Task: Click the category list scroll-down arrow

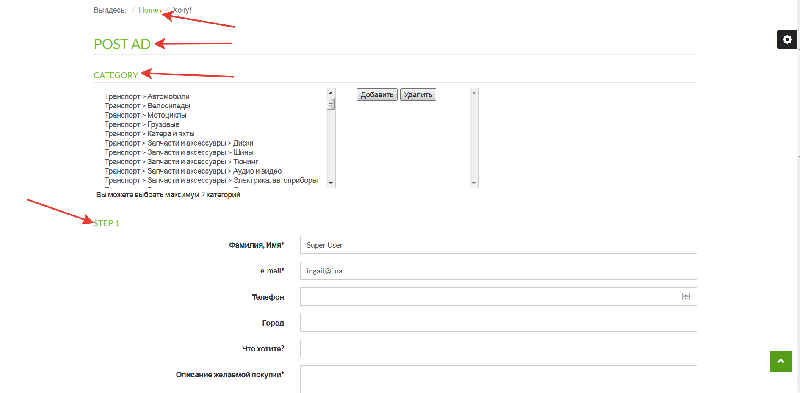Action: point(331,183)
